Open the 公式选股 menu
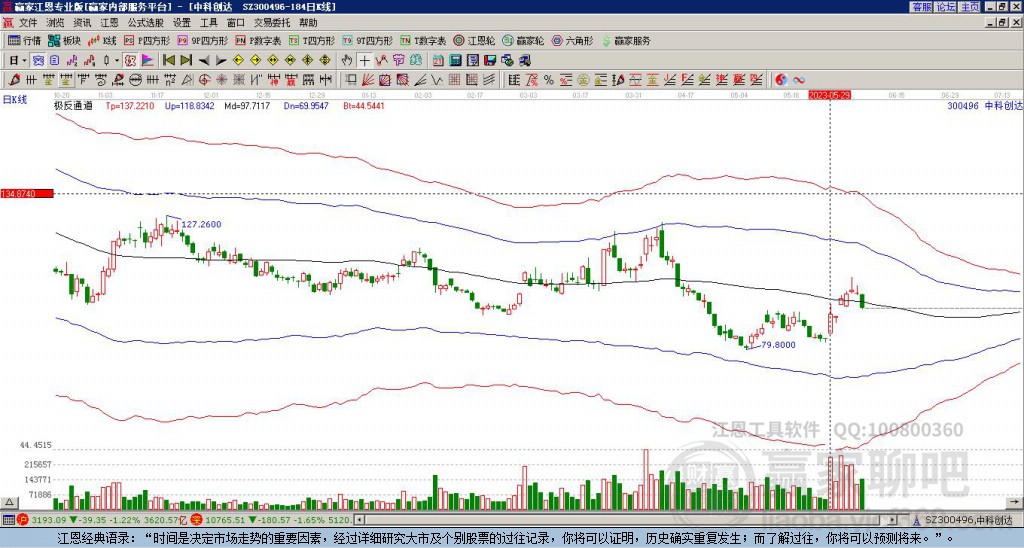 [x=145, y=23]
